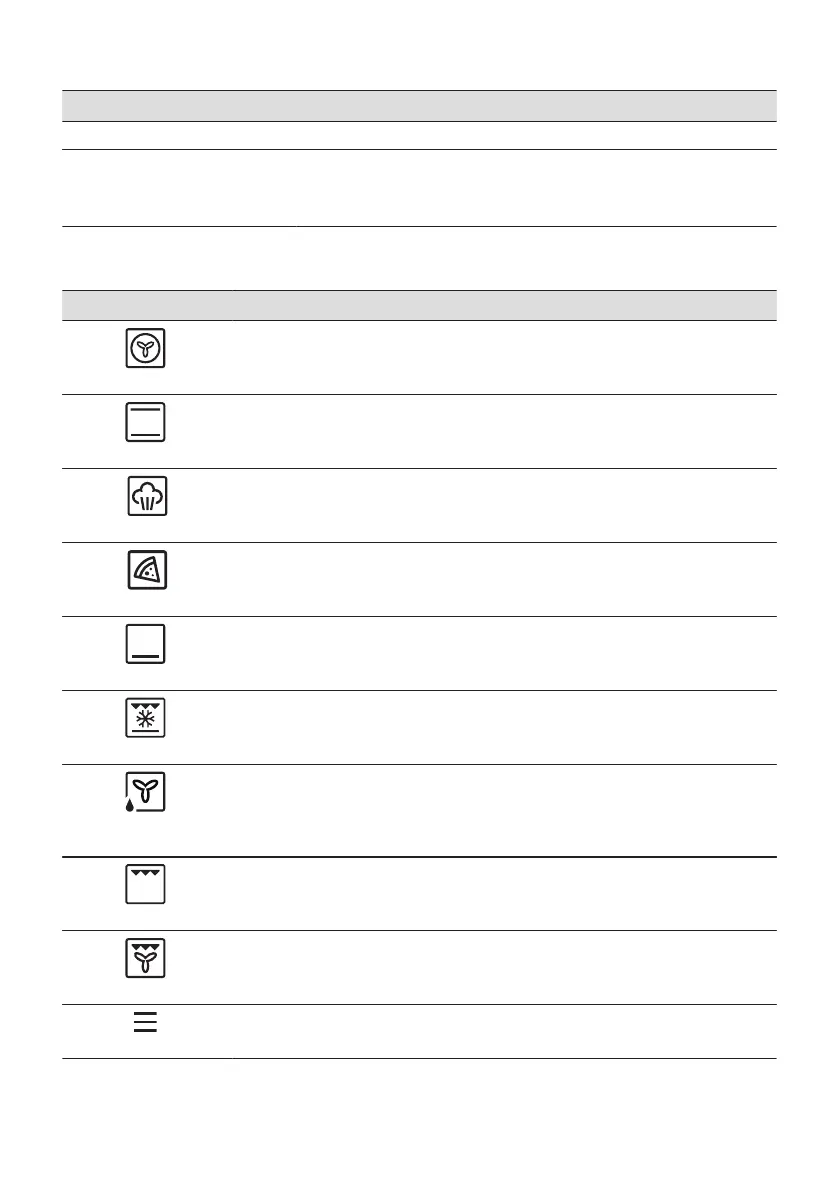Viewport: 839px width, 1191px height.
Task: Choose the Grill zigzag-only icon
Action: [146, 884]
